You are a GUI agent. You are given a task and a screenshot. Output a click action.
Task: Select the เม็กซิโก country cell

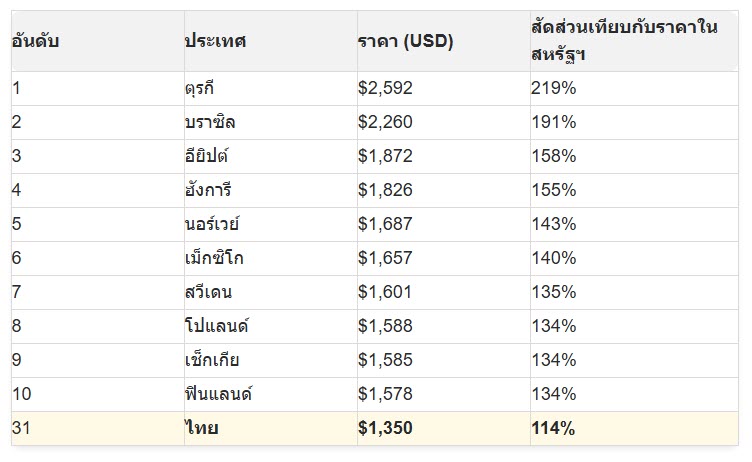[271, 259]
